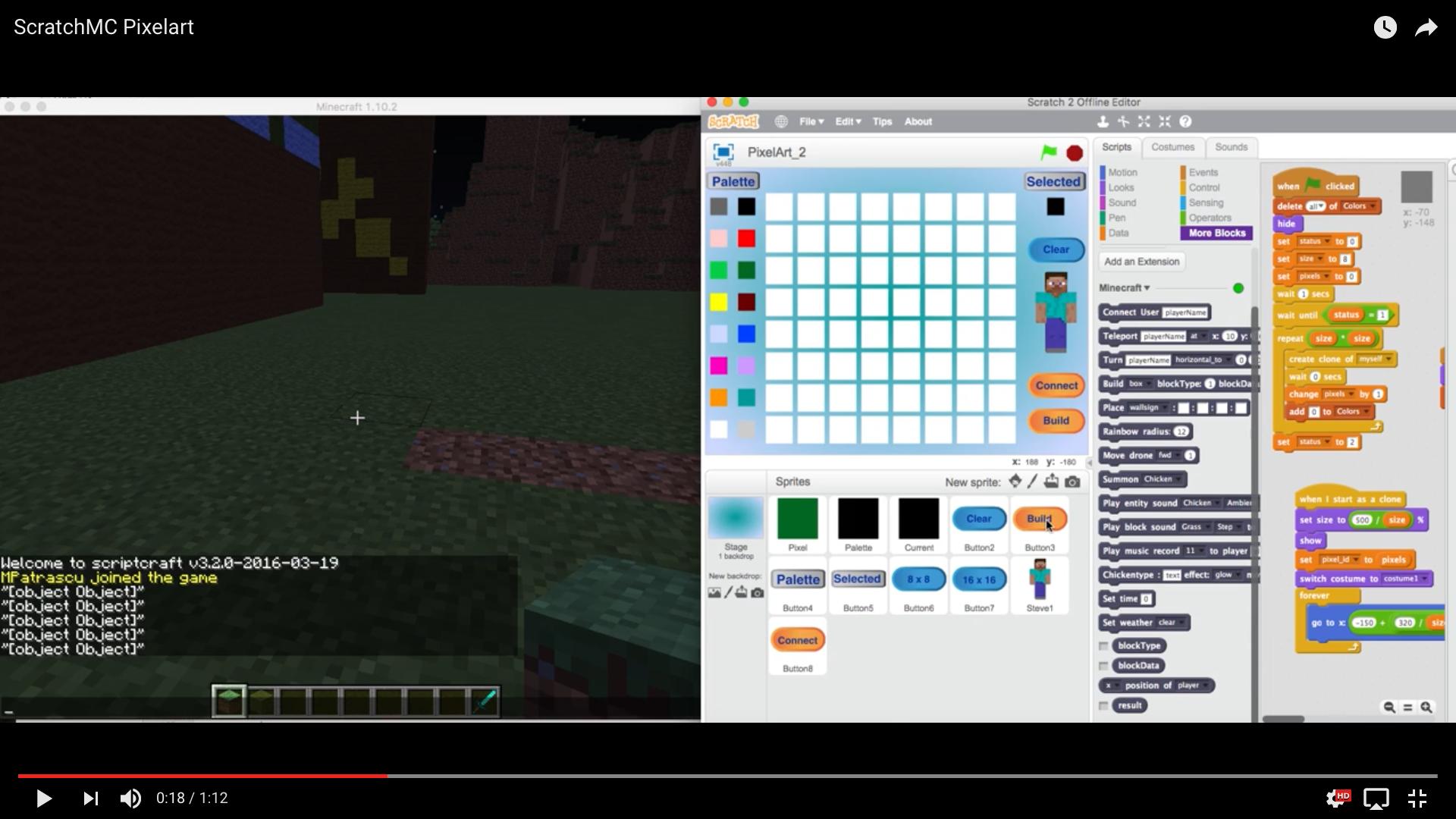Viewport: 1456px width, 819px height.
Task: Toggle the blockType variable checkbox
Action: tap(1103, 646)
